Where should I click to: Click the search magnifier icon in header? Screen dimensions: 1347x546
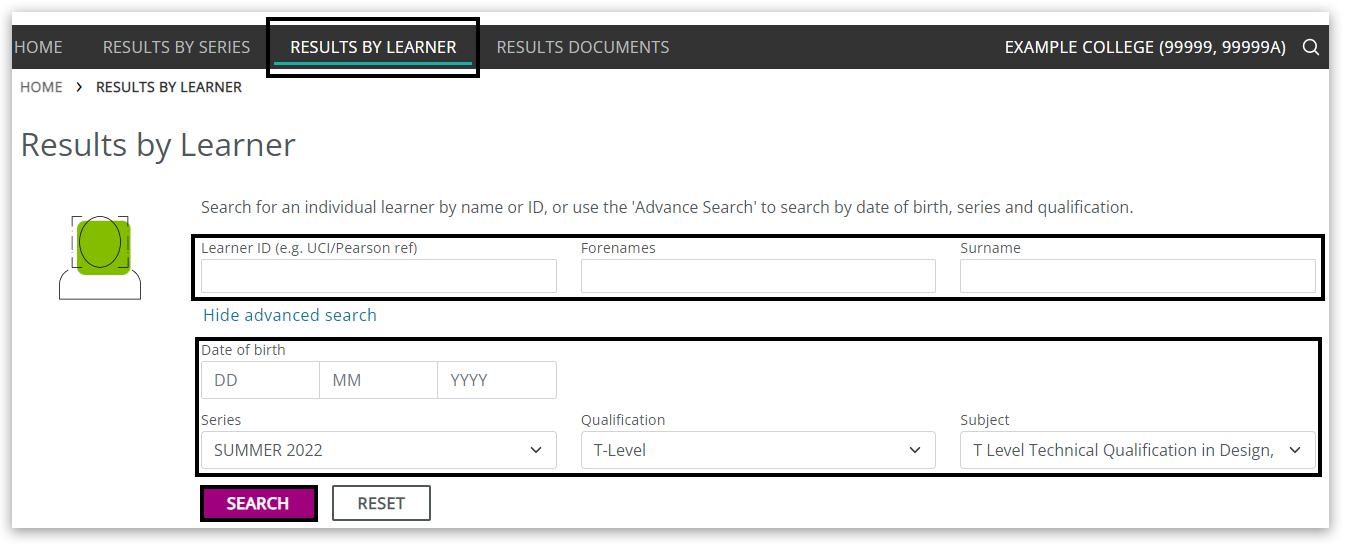click(x=1310, y=47)
